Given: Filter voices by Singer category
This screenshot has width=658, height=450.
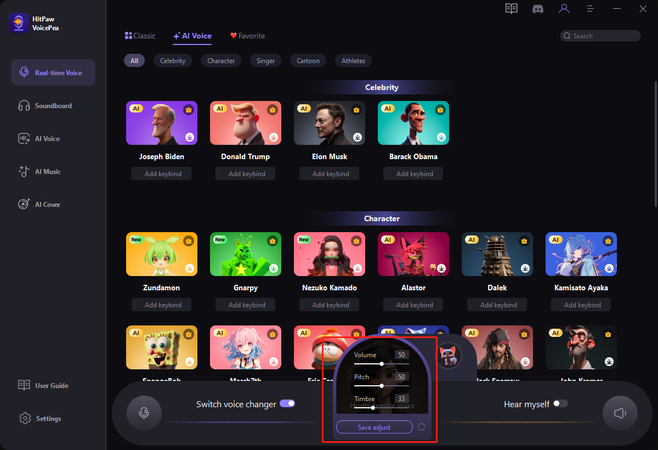Looking at the screenshot, I should (x=265, y=61).
